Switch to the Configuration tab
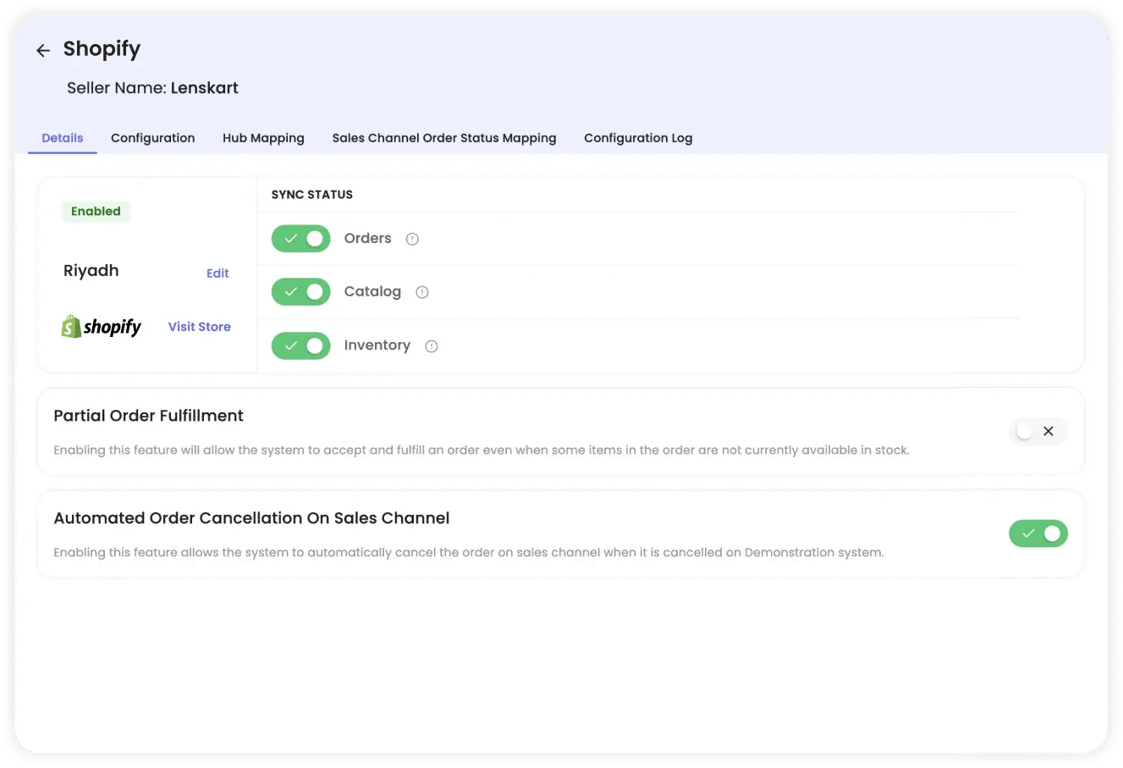 tap(153, 138)
